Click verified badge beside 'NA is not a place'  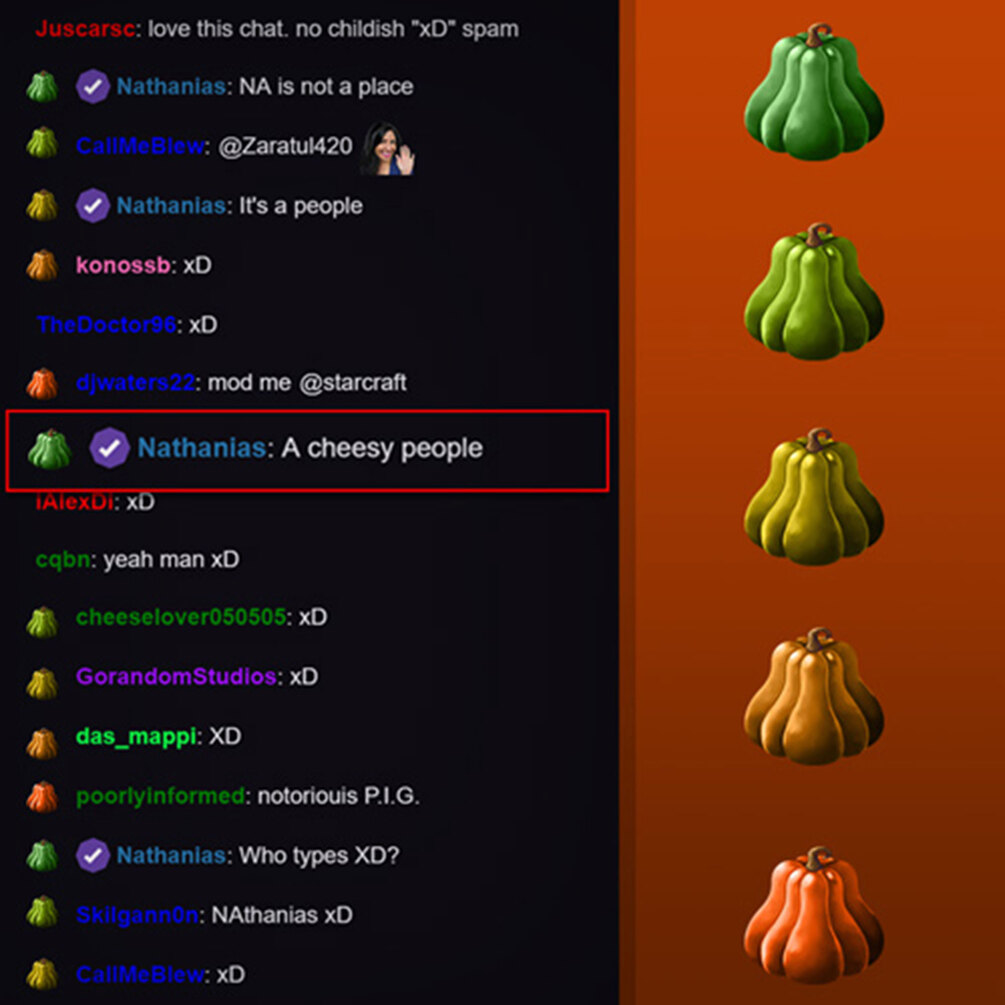click(x=92, y=87)
